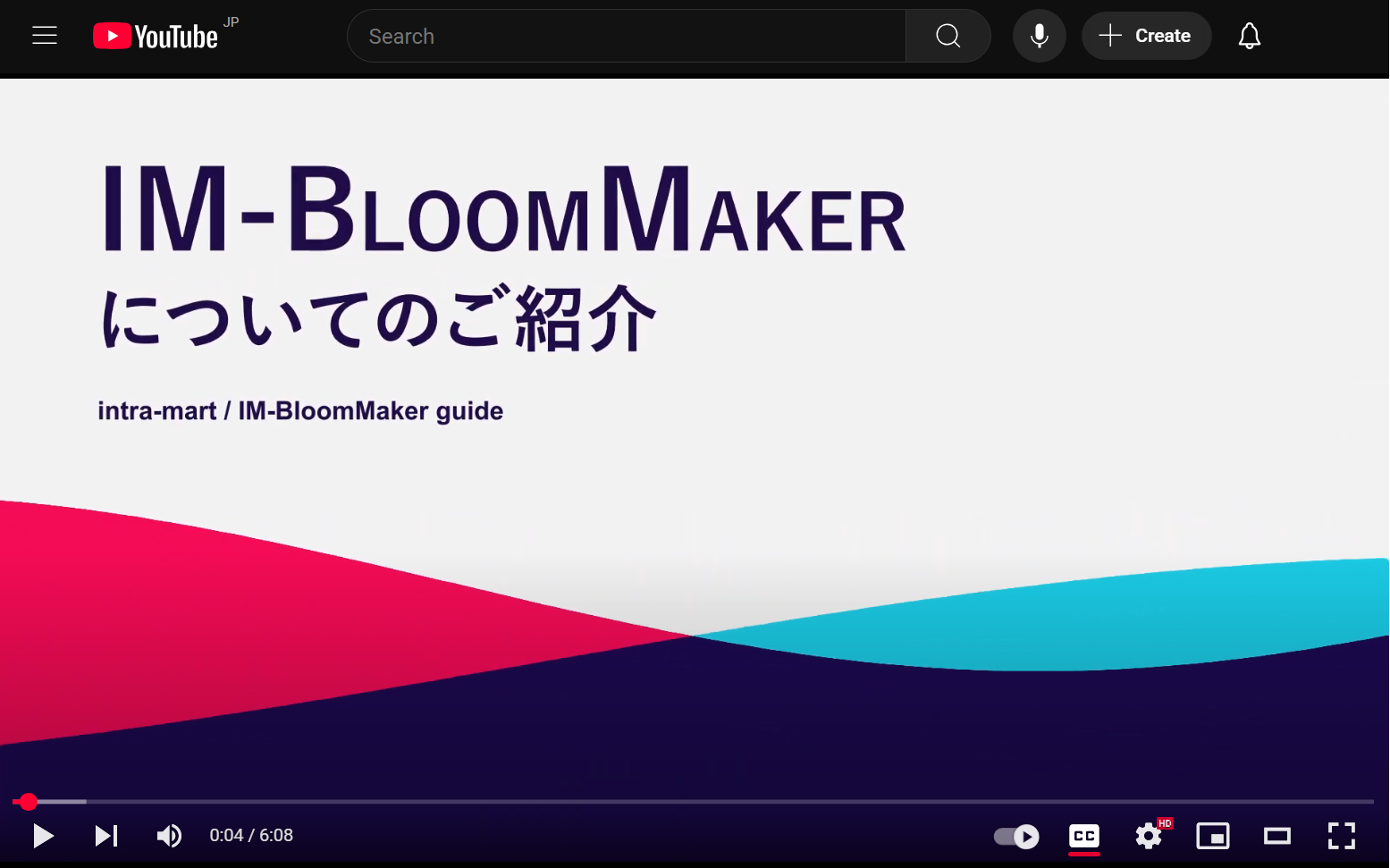1390x868 pixels.
Task: Start voice search with microphone
Action: pyautogui.click(x=1039, y=36)
